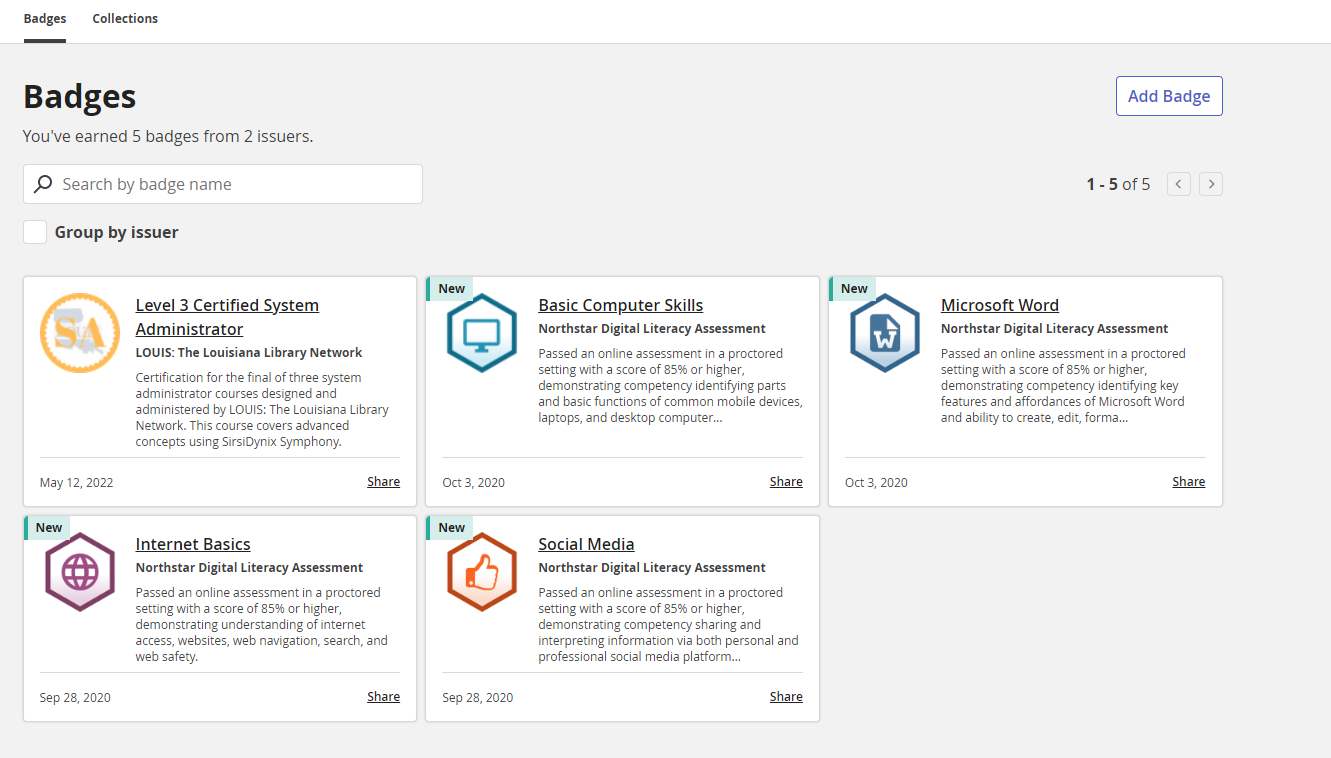Click the "1 - 5 of 5" pagination text

tap(1118, 184)
